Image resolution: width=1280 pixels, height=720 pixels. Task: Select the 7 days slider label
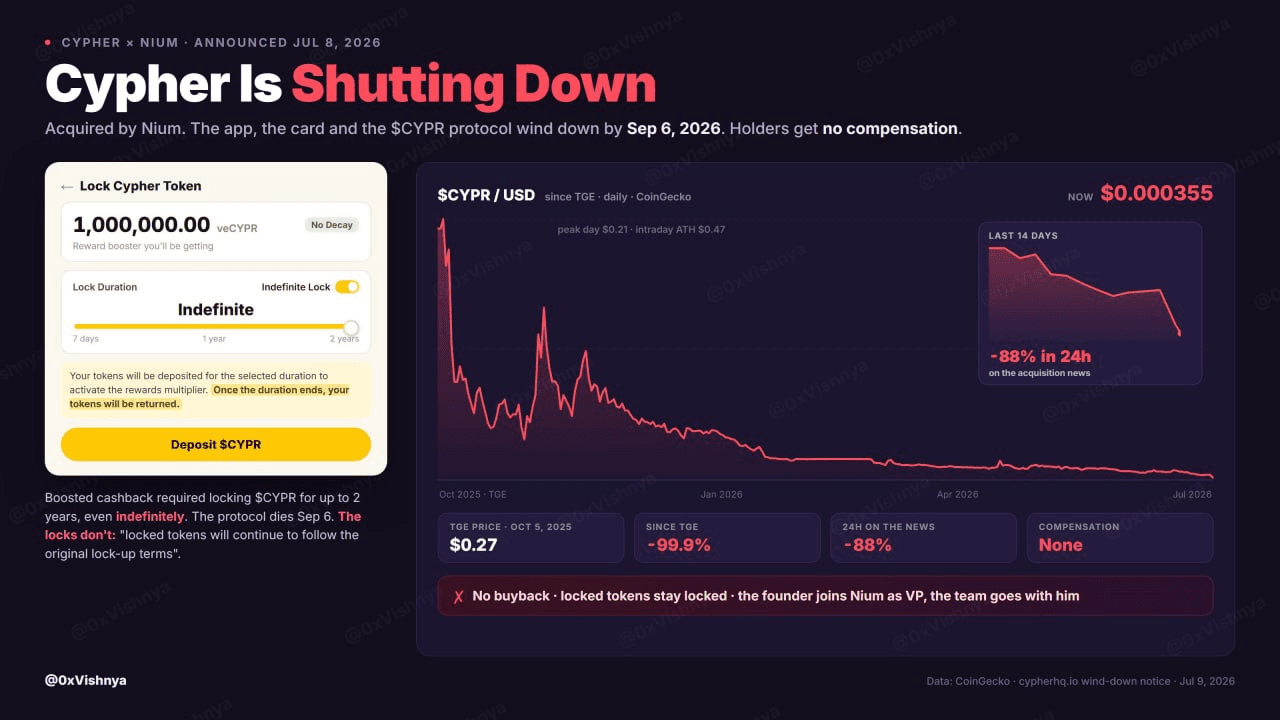[86, 339]
